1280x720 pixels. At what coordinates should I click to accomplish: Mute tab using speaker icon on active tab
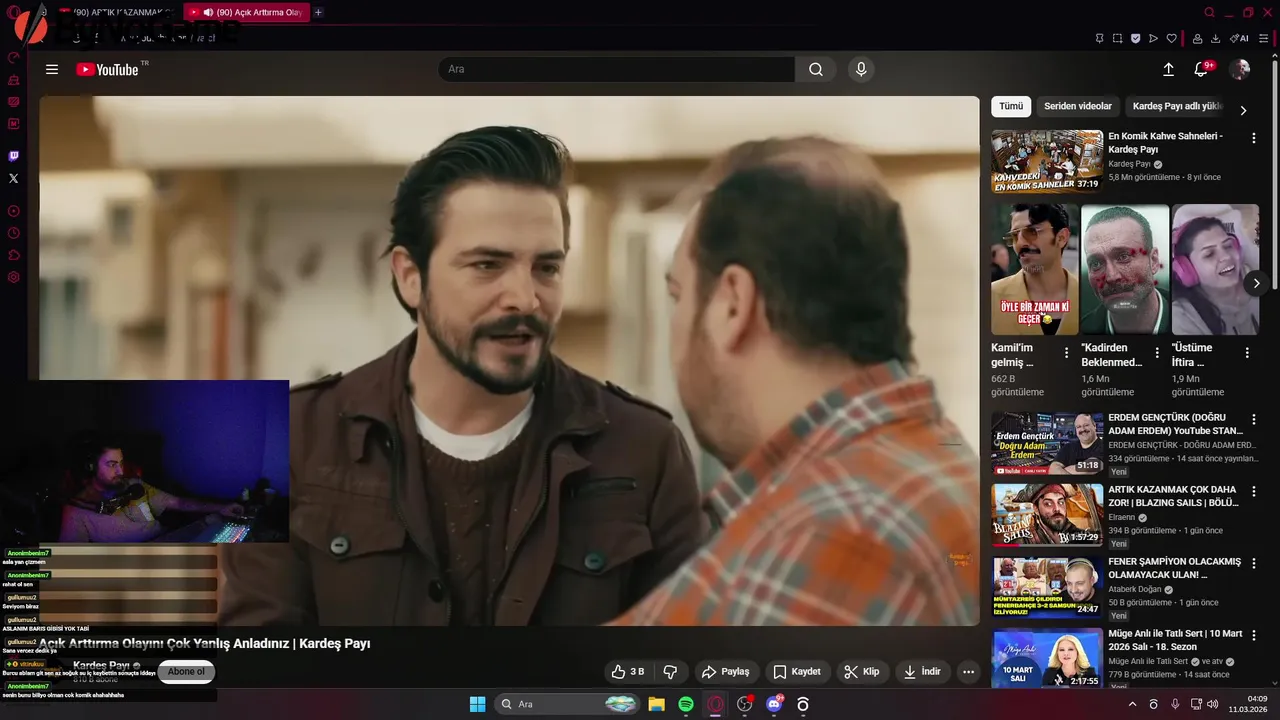click(208, 12)
